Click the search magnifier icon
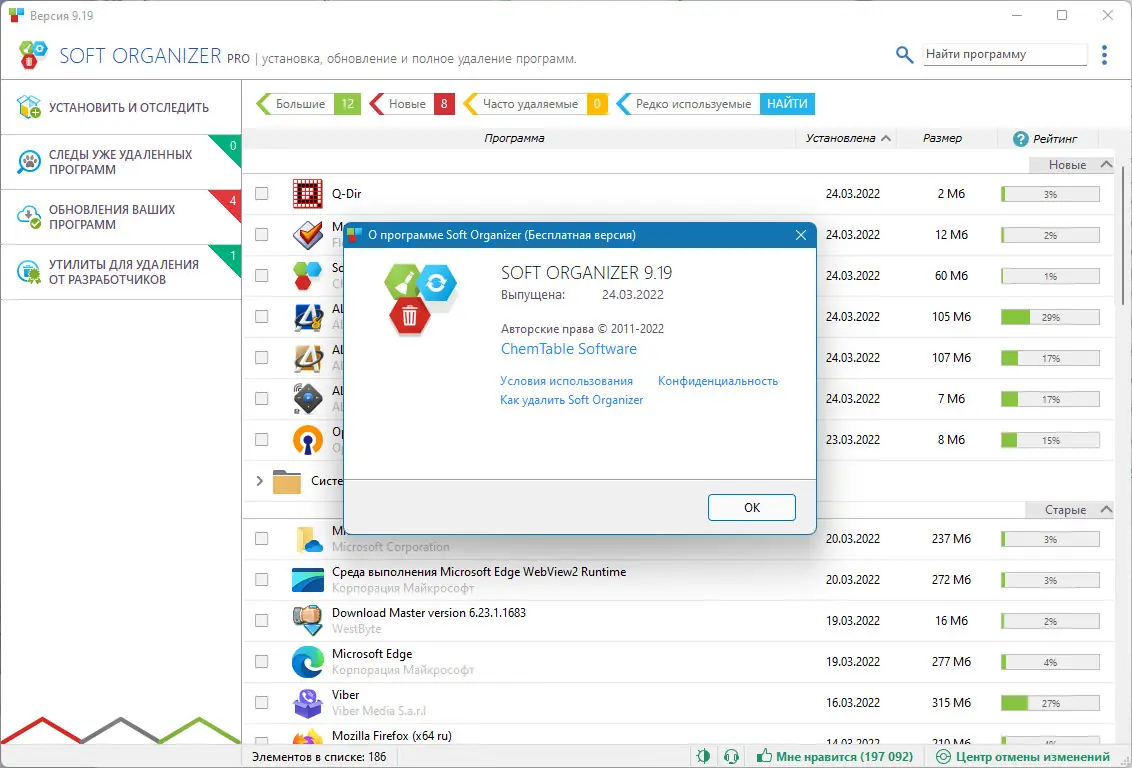This screenshot has height=768, width=1132. pyautogui.click(x=904, y=55)
